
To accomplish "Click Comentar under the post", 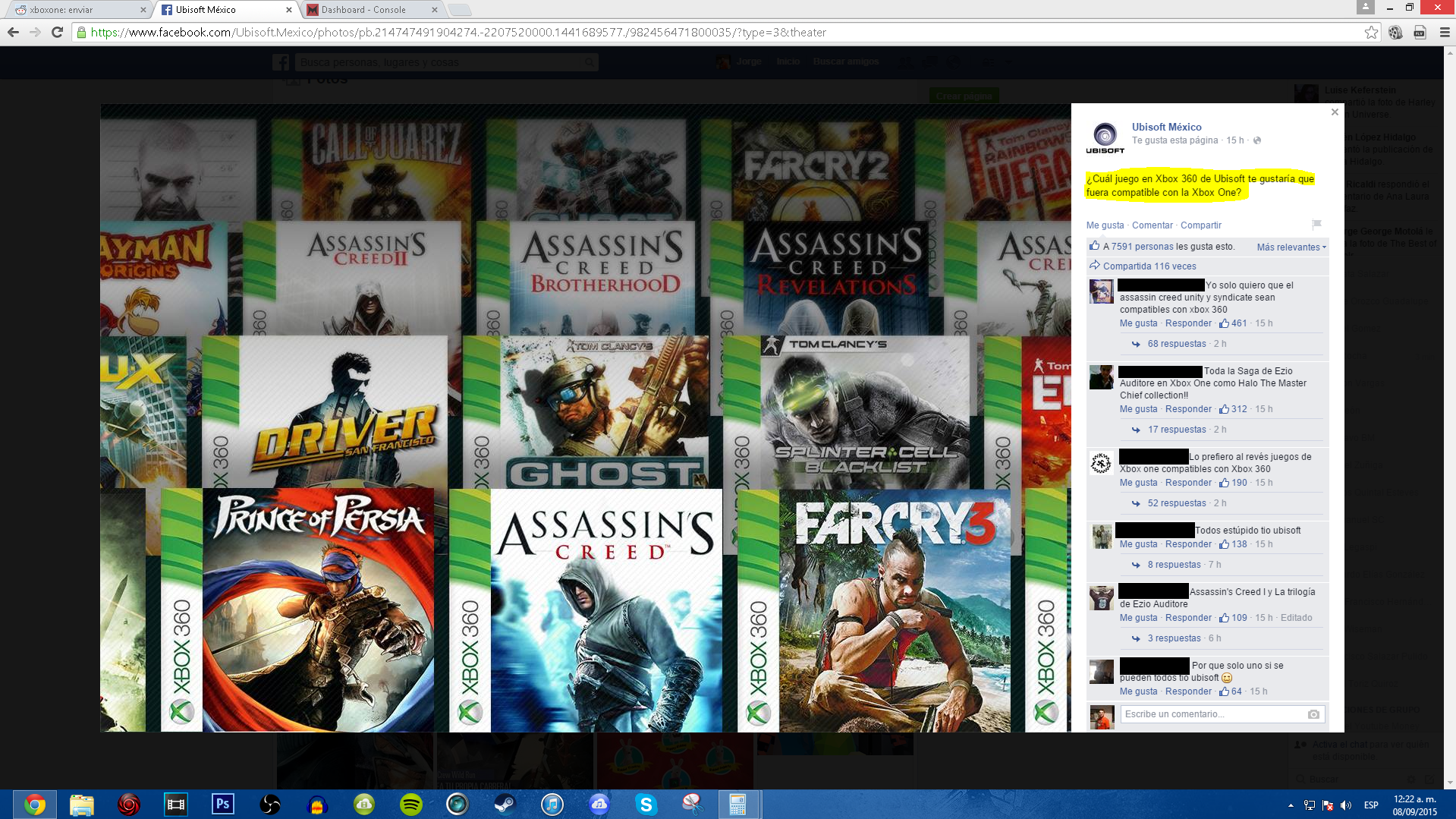I will [1152, 225].
